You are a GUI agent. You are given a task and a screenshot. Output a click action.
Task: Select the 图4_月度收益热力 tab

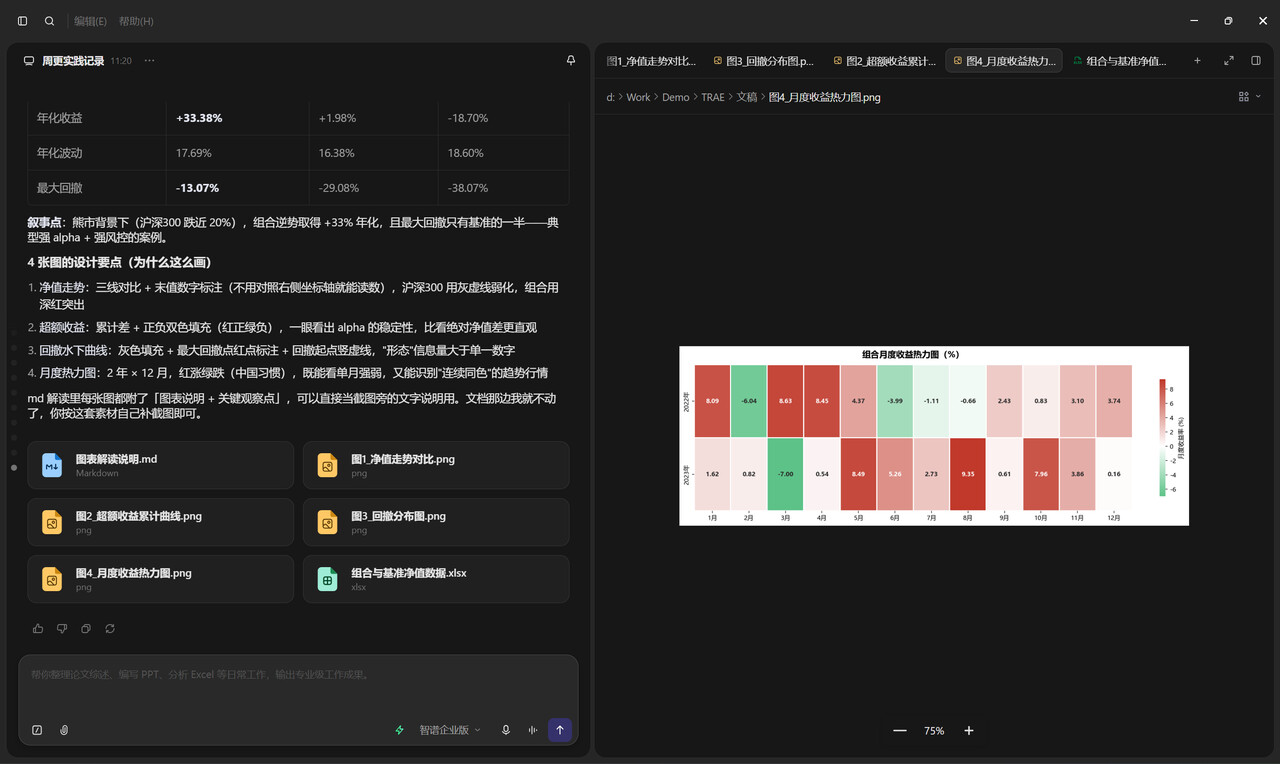pos(1004,61)
